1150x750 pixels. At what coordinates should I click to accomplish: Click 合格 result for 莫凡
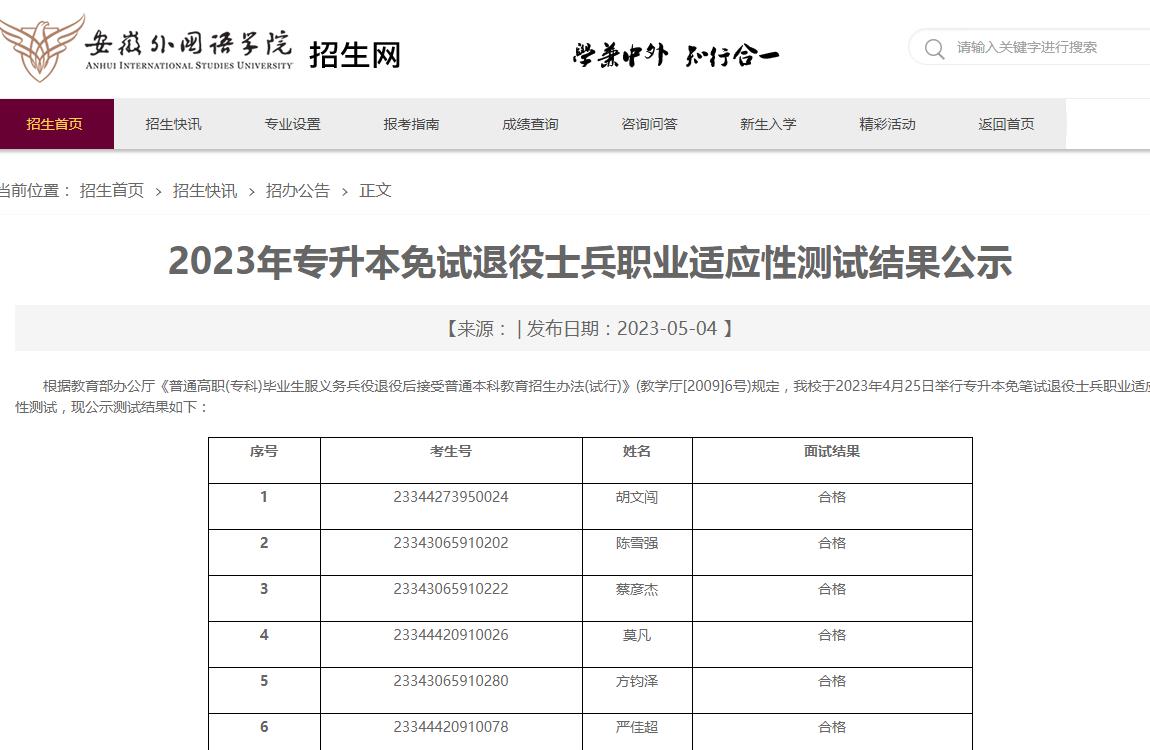pyautogui.click(x=832, y=635)
